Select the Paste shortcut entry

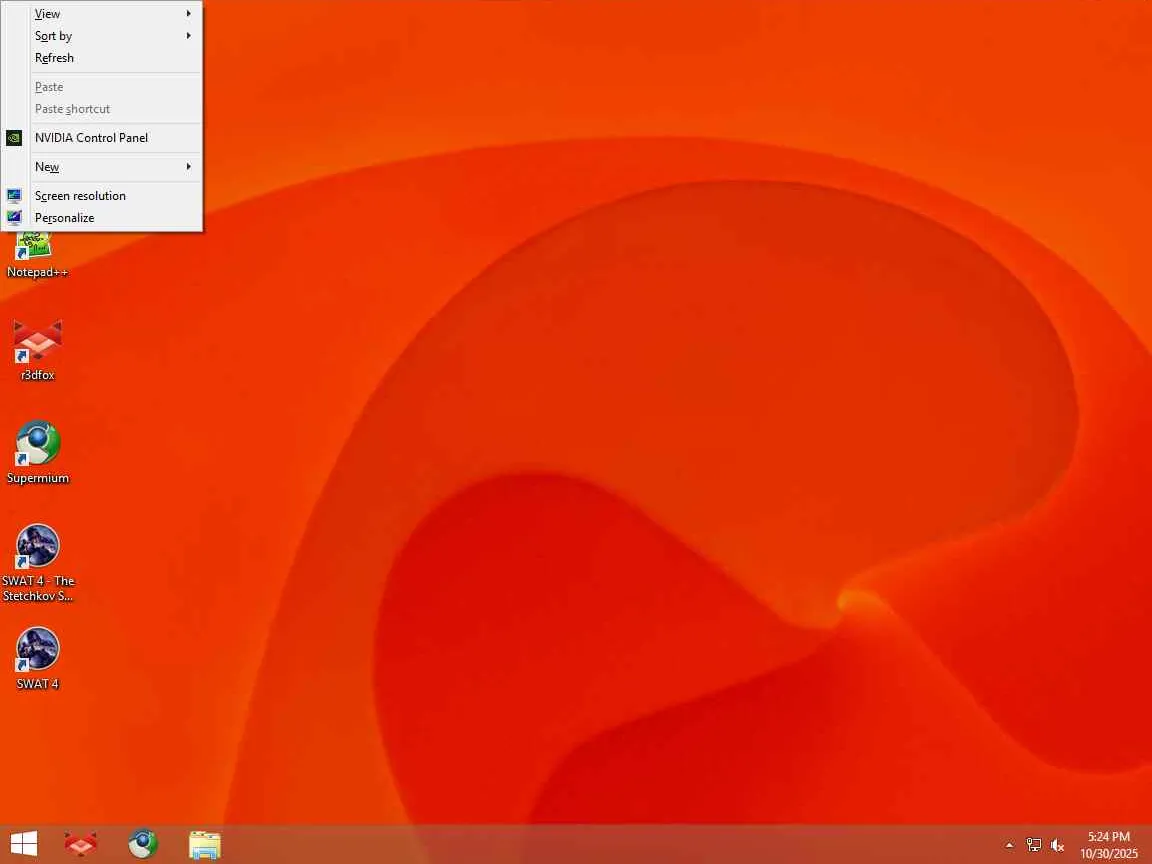pos(101,109)
